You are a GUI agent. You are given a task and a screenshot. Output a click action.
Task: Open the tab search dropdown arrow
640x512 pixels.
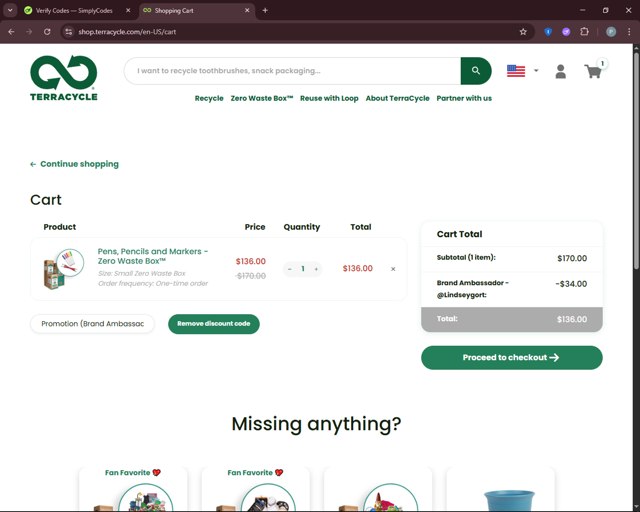coord(10,11)
